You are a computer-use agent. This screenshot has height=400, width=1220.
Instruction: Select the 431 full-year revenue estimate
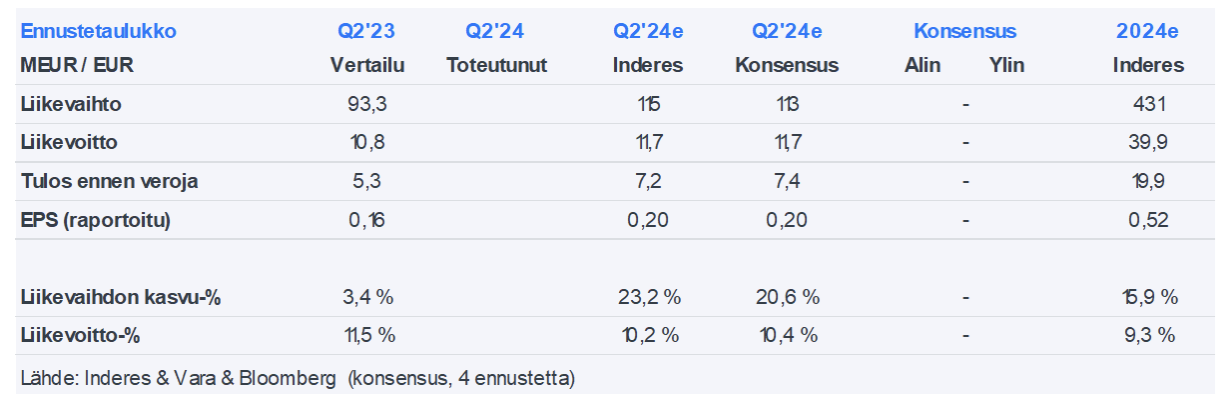click(1147, 103)
